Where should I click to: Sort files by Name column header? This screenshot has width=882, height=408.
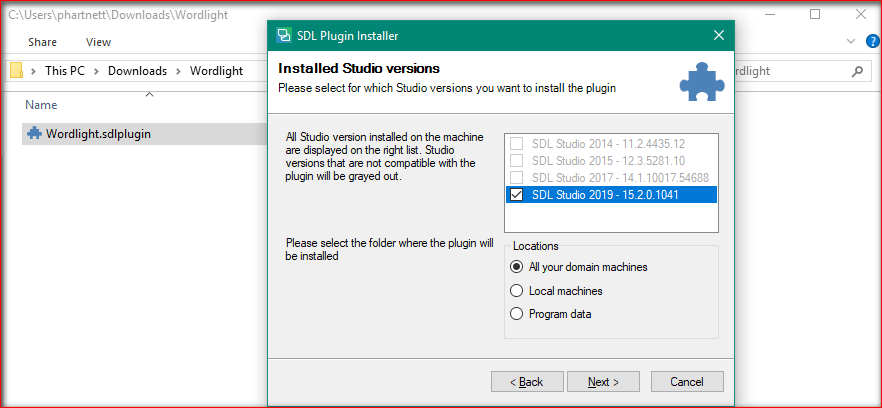click(41, 105)
